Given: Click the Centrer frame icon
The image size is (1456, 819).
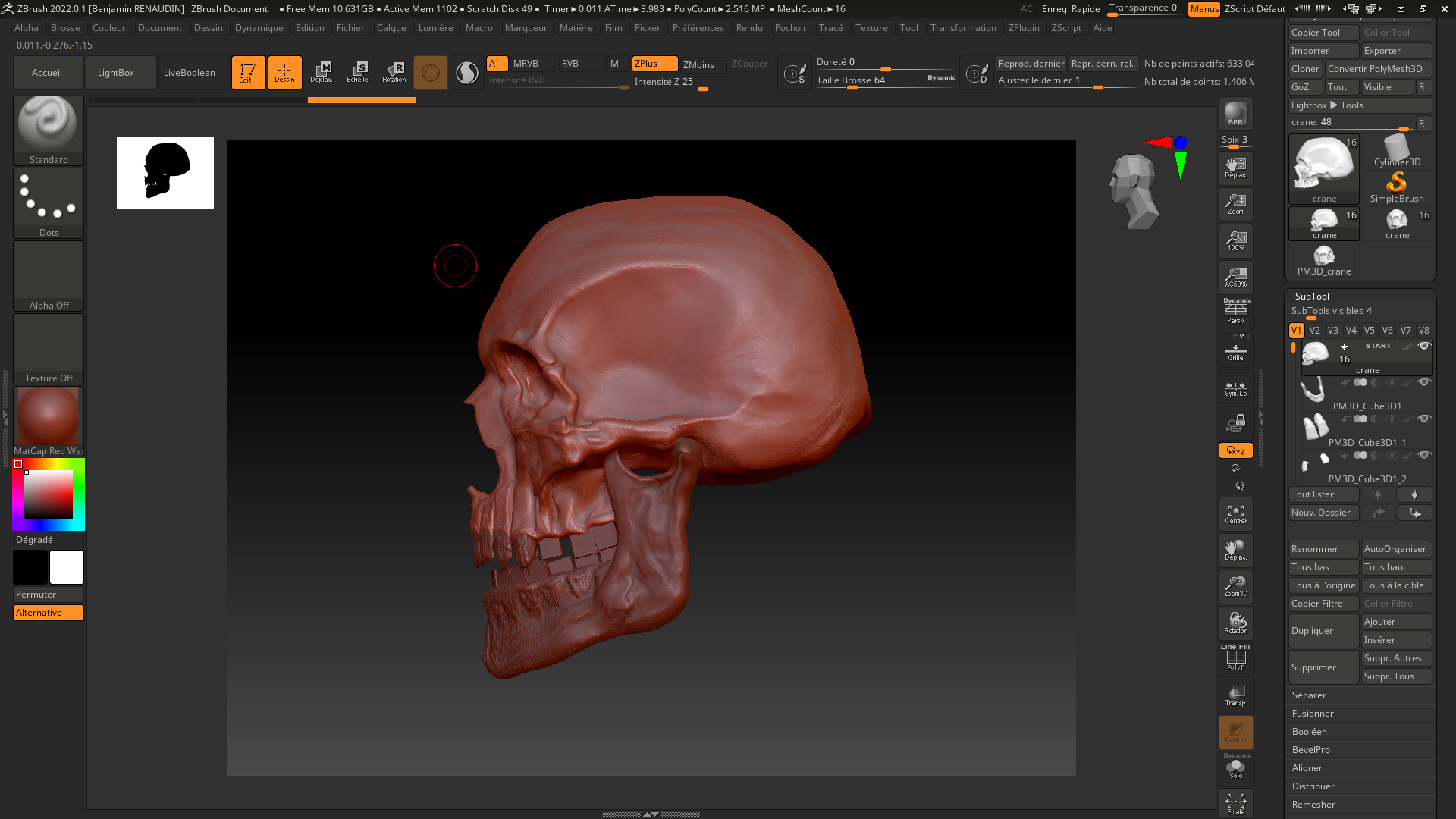Looking at the screenshot, I should (1236, 514).
